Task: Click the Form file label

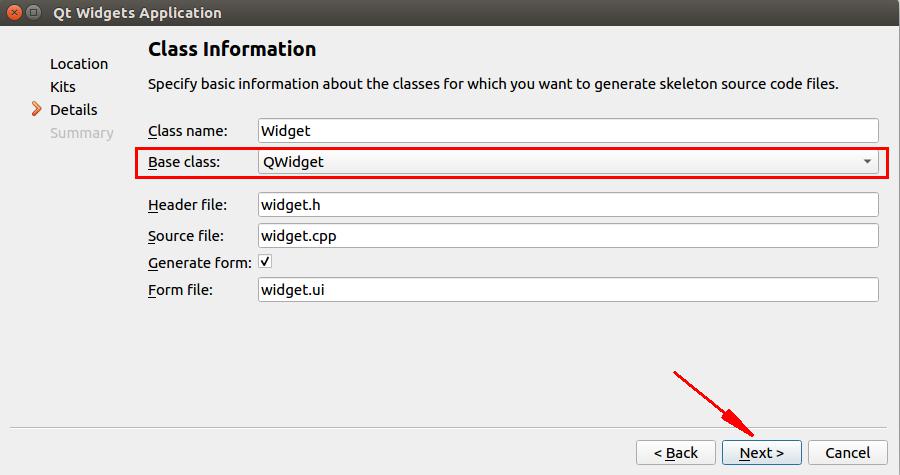Action: tap(180, 290)
